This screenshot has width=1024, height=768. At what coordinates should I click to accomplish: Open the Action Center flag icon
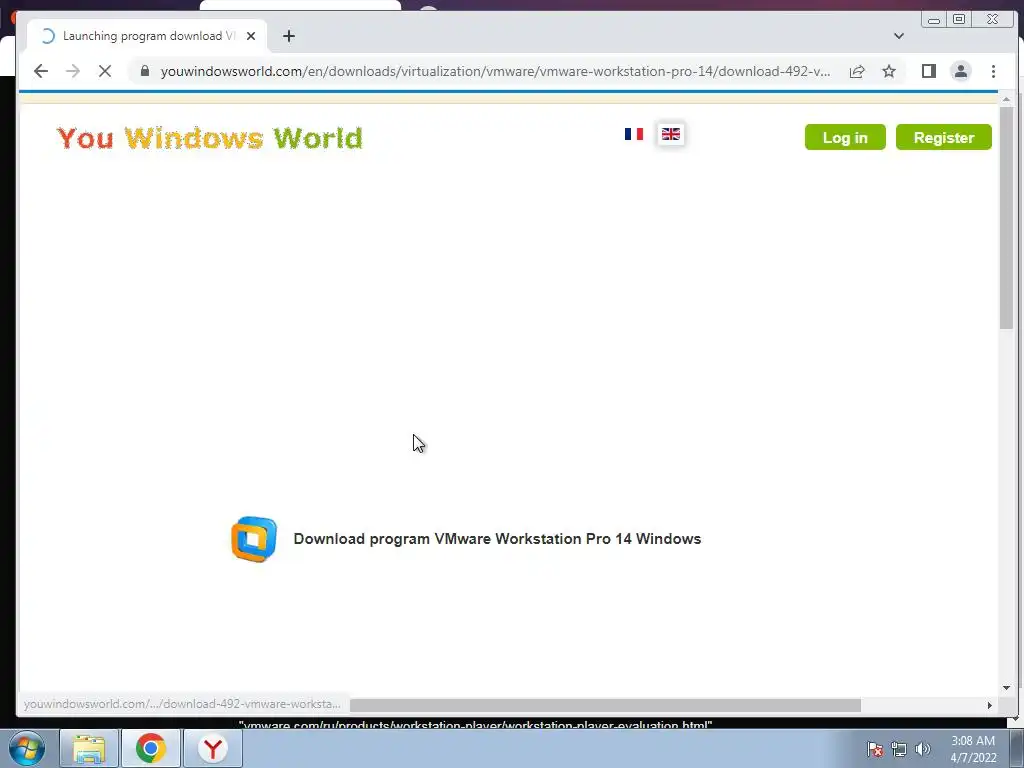875,749
